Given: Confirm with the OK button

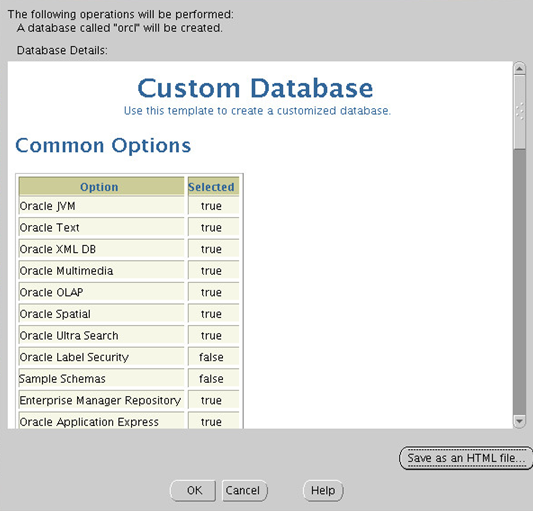Looking at the screenshot, I should pos(193,490).
